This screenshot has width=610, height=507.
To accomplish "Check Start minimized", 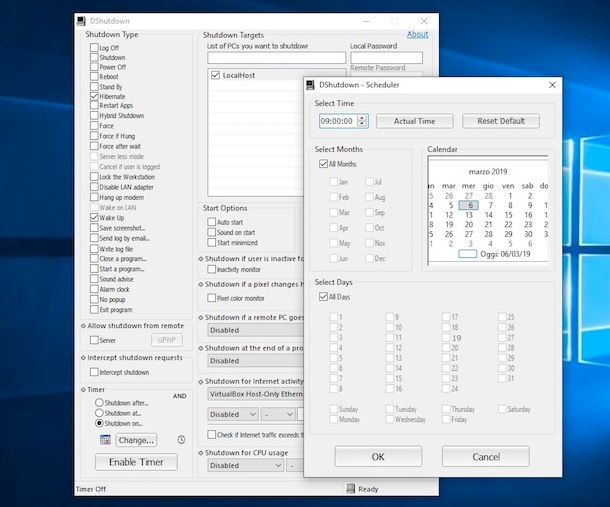I will tap(212, 242).
